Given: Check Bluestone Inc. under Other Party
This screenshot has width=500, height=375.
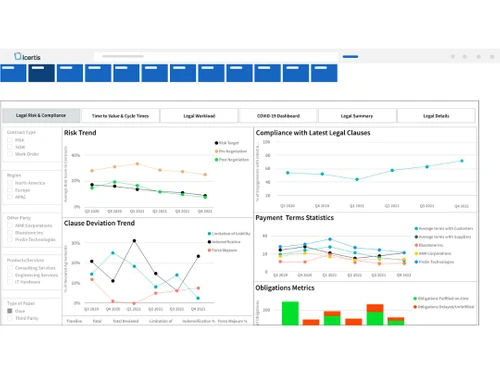Looking at the screenshot, I should [x=10, y=233].
